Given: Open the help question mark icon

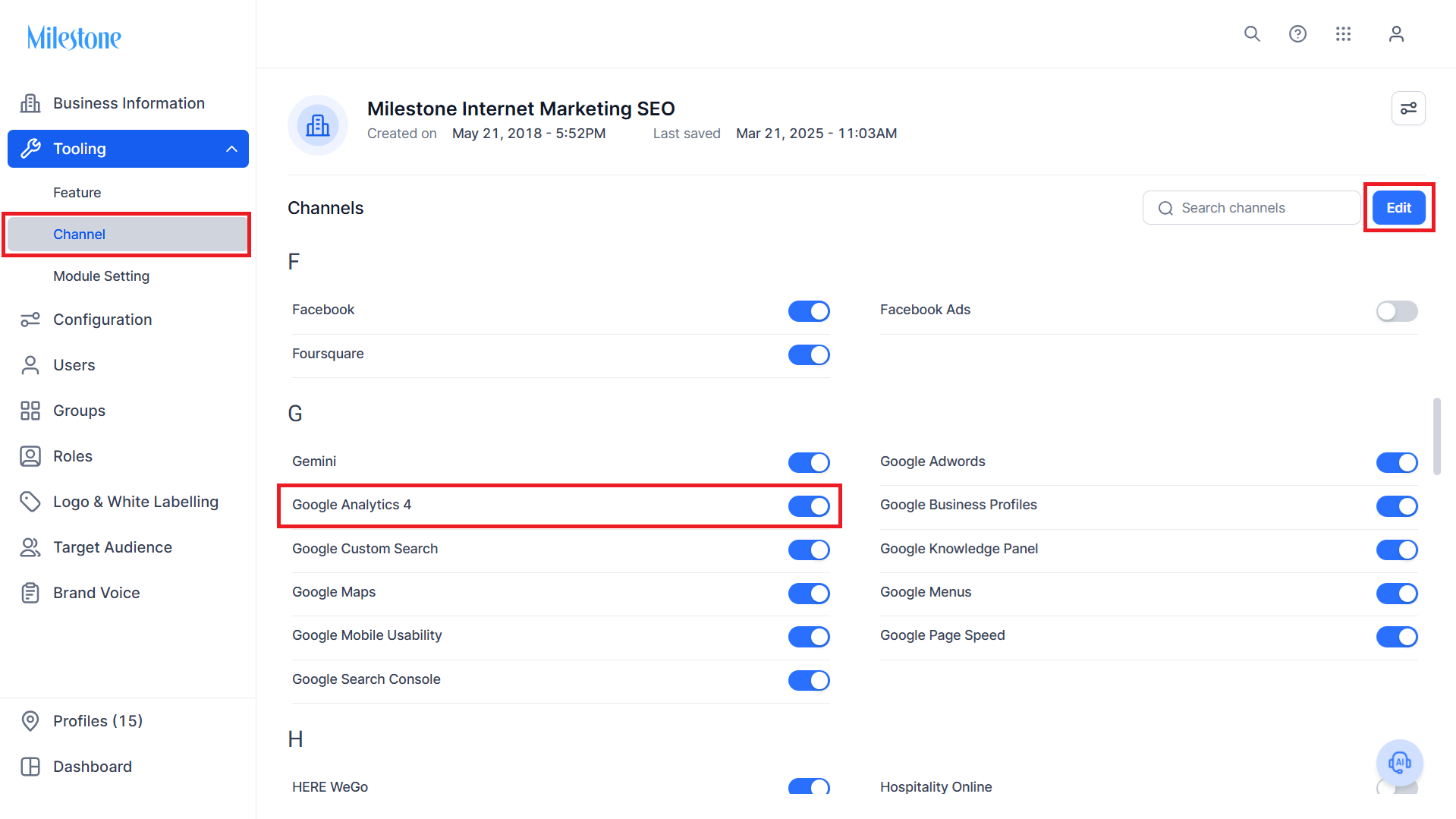Looking at the screenshot, I should 1297,34.
